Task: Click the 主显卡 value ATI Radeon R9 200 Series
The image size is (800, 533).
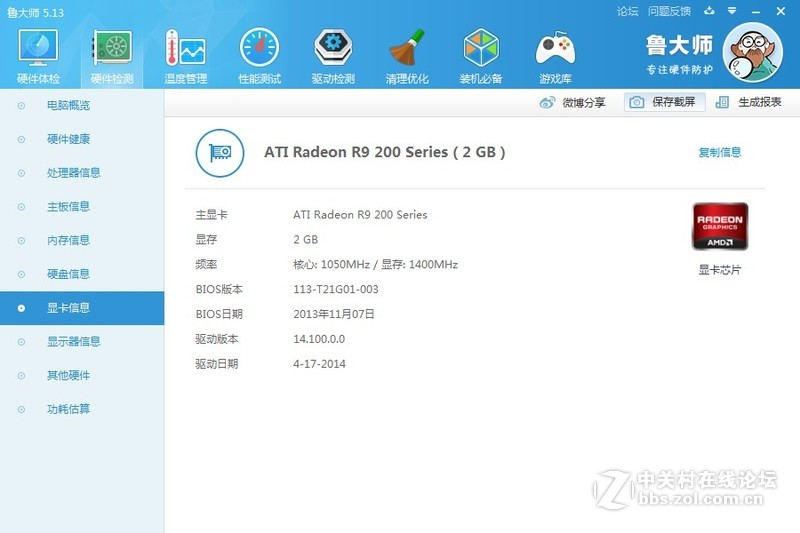Action: coord(360,215)
